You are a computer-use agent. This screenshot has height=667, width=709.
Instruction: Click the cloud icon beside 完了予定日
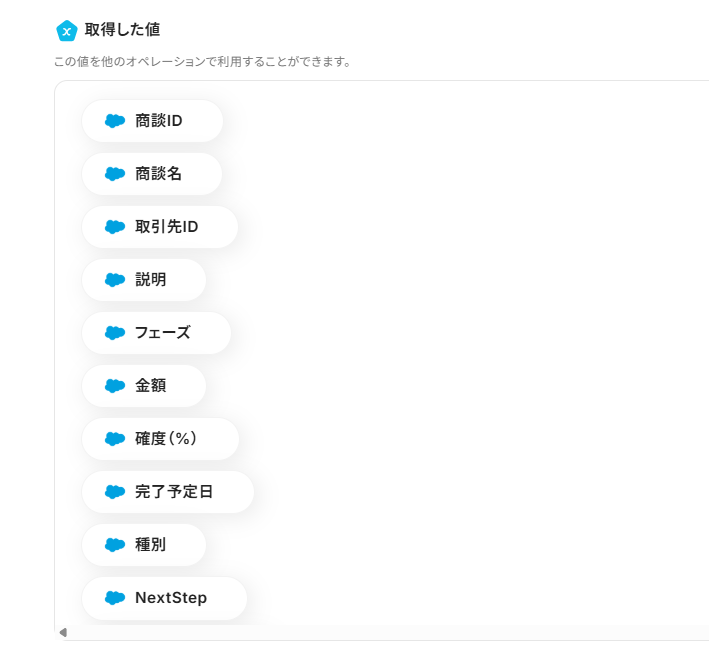(x=115, y=492)
